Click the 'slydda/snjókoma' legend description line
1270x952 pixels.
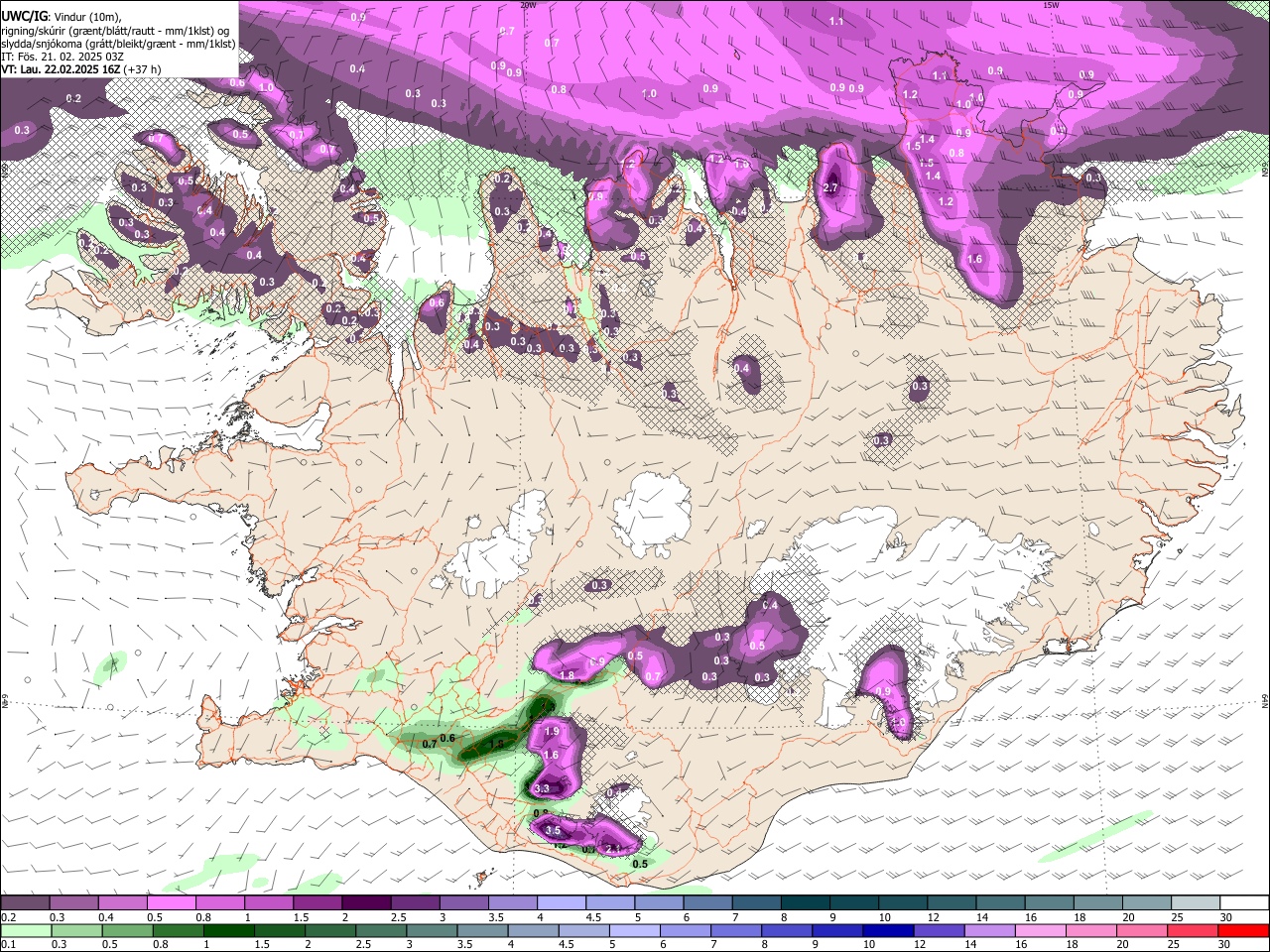118,44
